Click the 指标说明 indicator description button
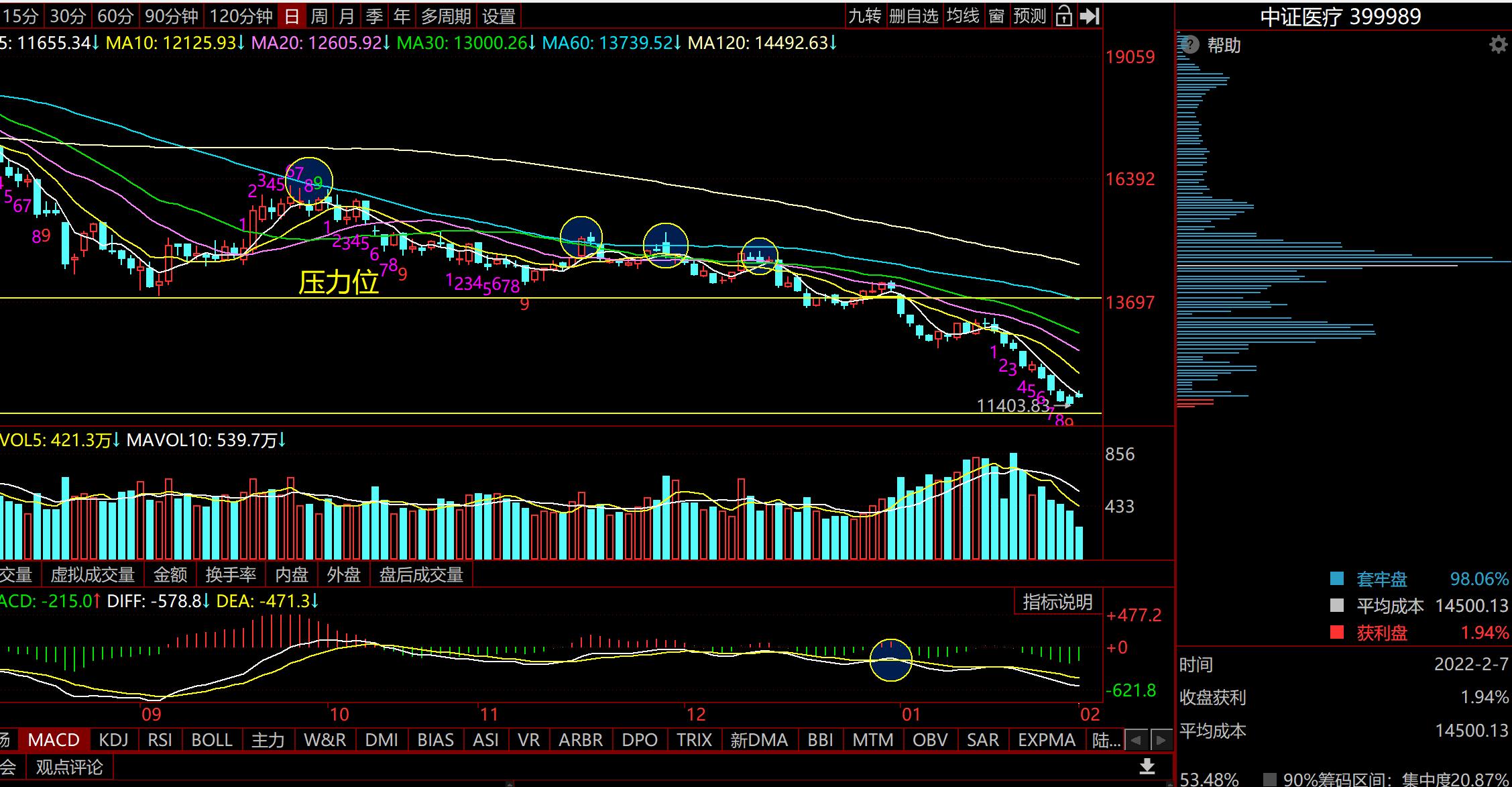This screenshot has width=1512, height=787. click(x=1057, y=602)
